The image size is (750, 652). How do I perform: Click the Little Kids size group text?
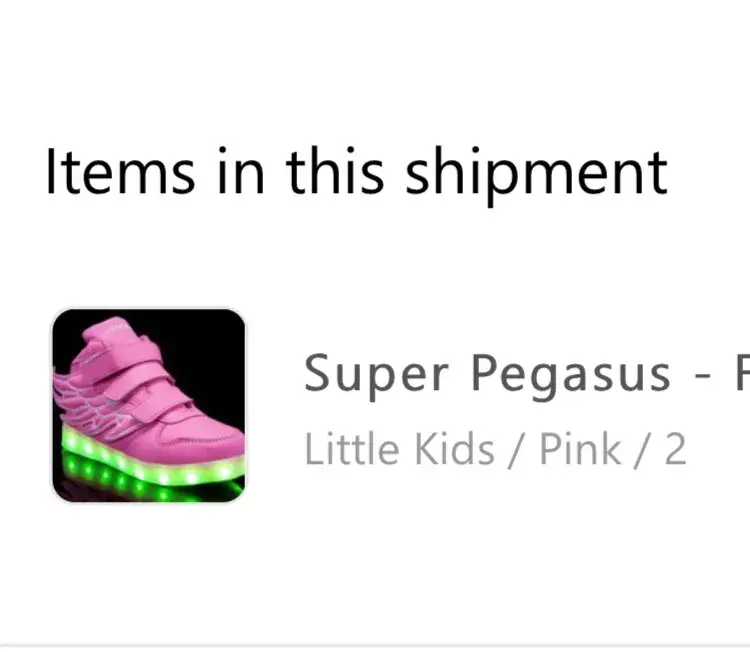(399, 450)
